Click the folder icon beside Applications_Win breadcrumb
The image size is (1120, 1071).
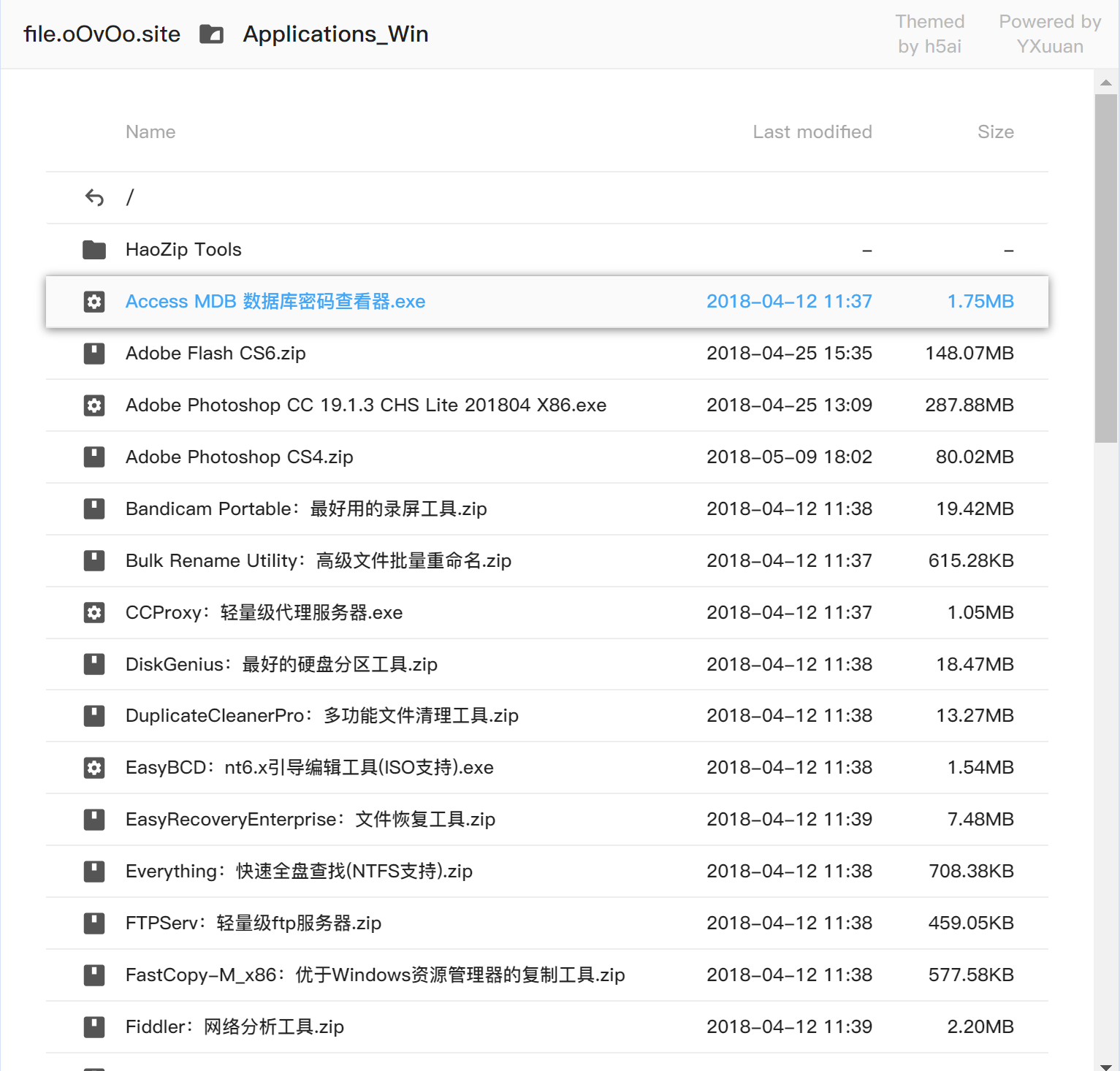(211, 34)
